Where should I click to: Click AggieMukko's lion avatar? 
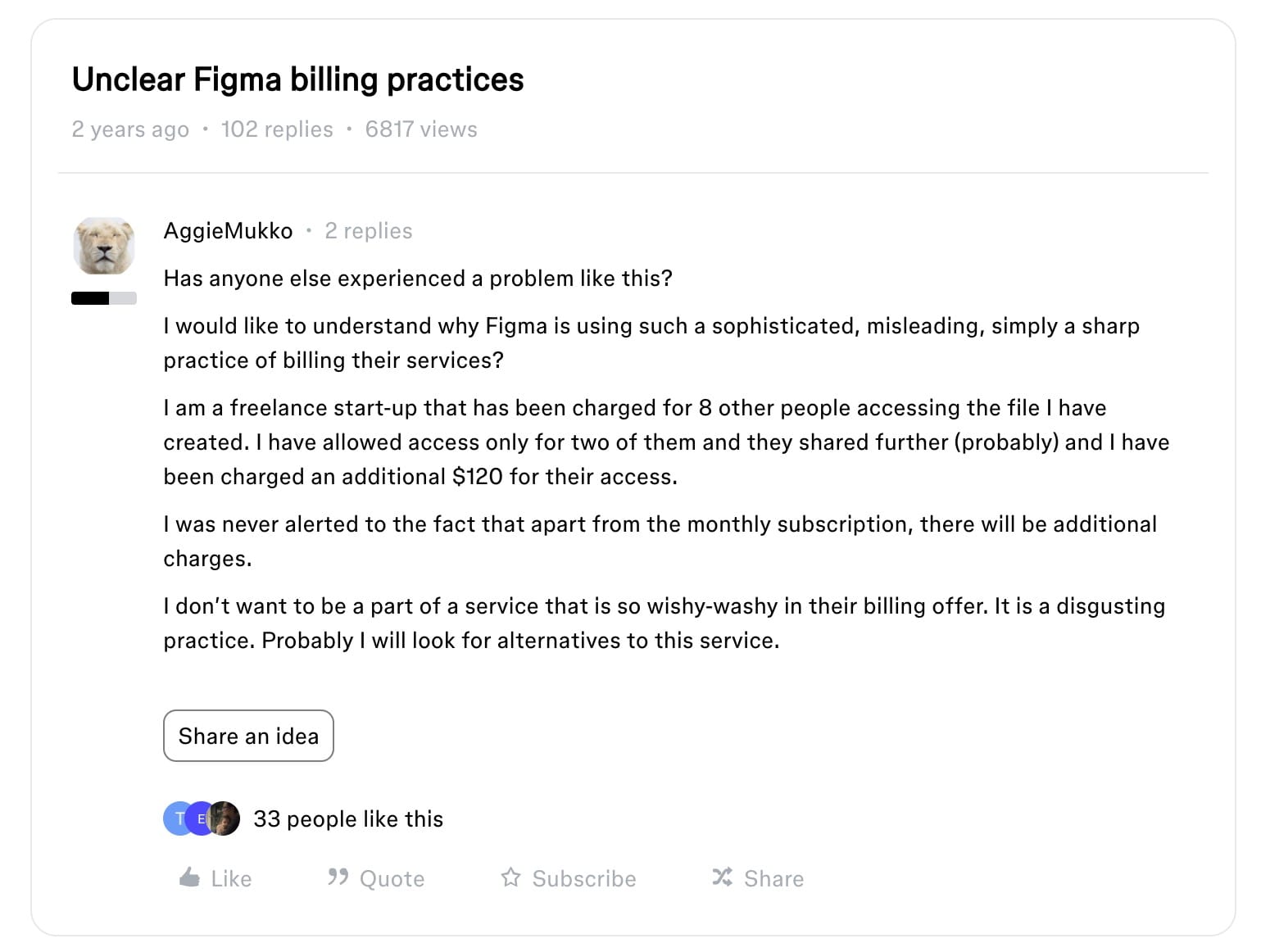tap(104, 245)
